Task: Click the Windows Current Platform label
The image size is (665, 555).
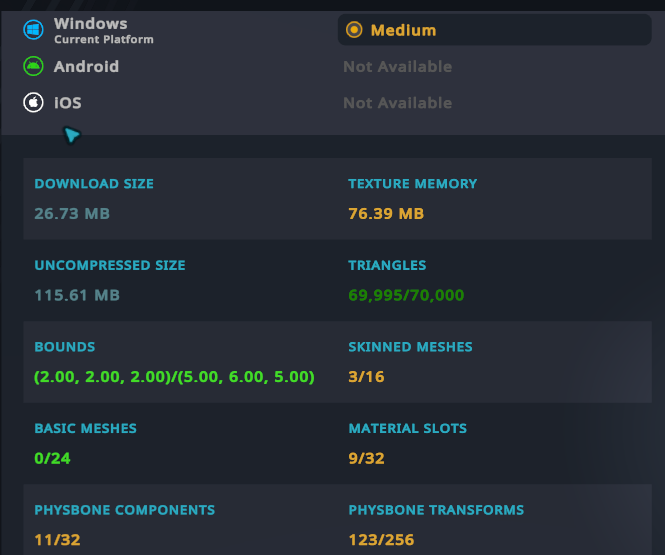Action: tap(103, 30)
